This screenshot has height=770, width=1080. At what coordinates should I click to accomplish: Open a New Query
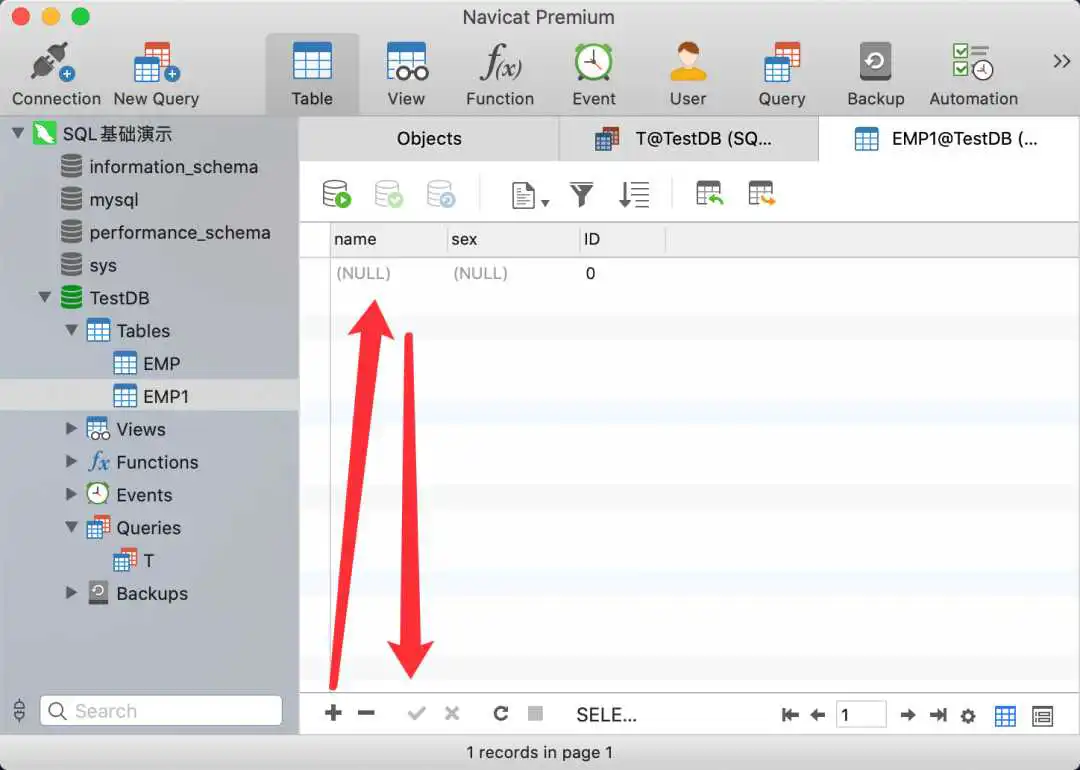point(156,72)
